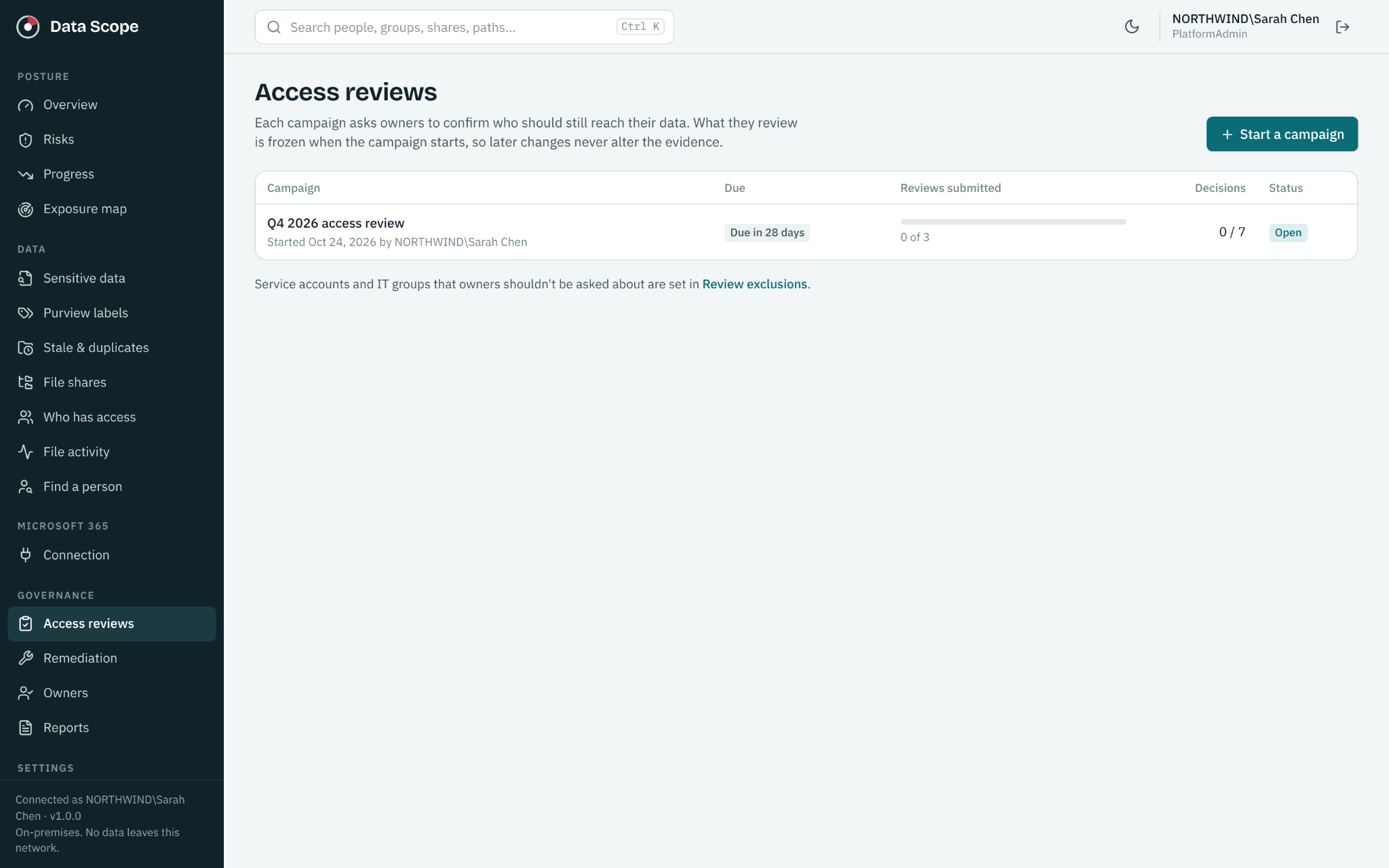The width and height of the screenshot is (1389, 868).
Task: Open the Overview menu item
Action: coord(112,105)
